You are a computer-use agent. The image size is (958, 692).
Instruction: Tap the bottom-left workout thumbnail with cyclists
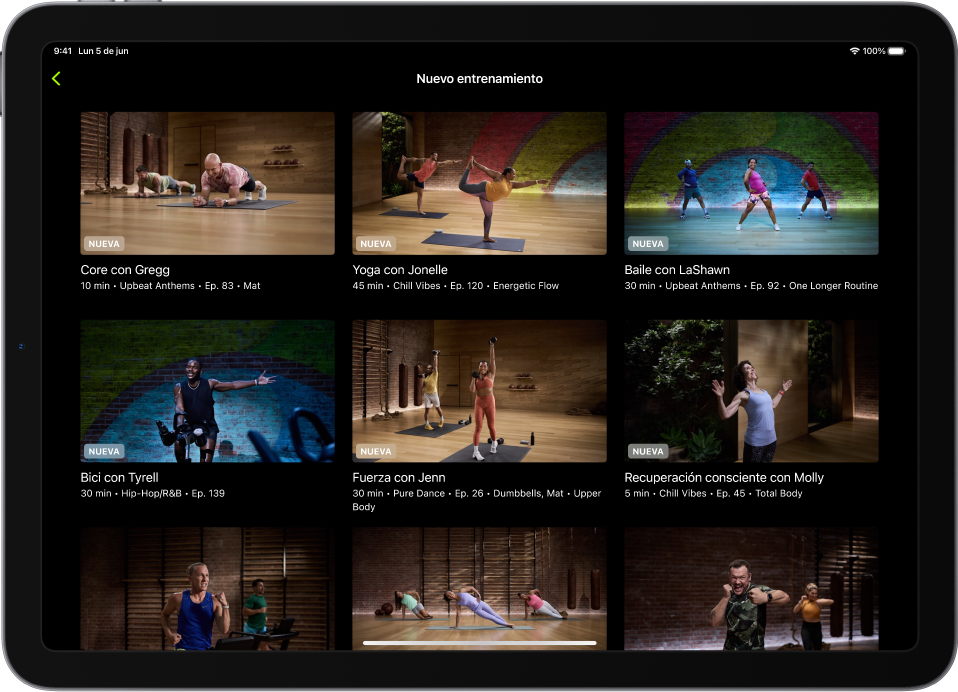click(x=207, y=590)
